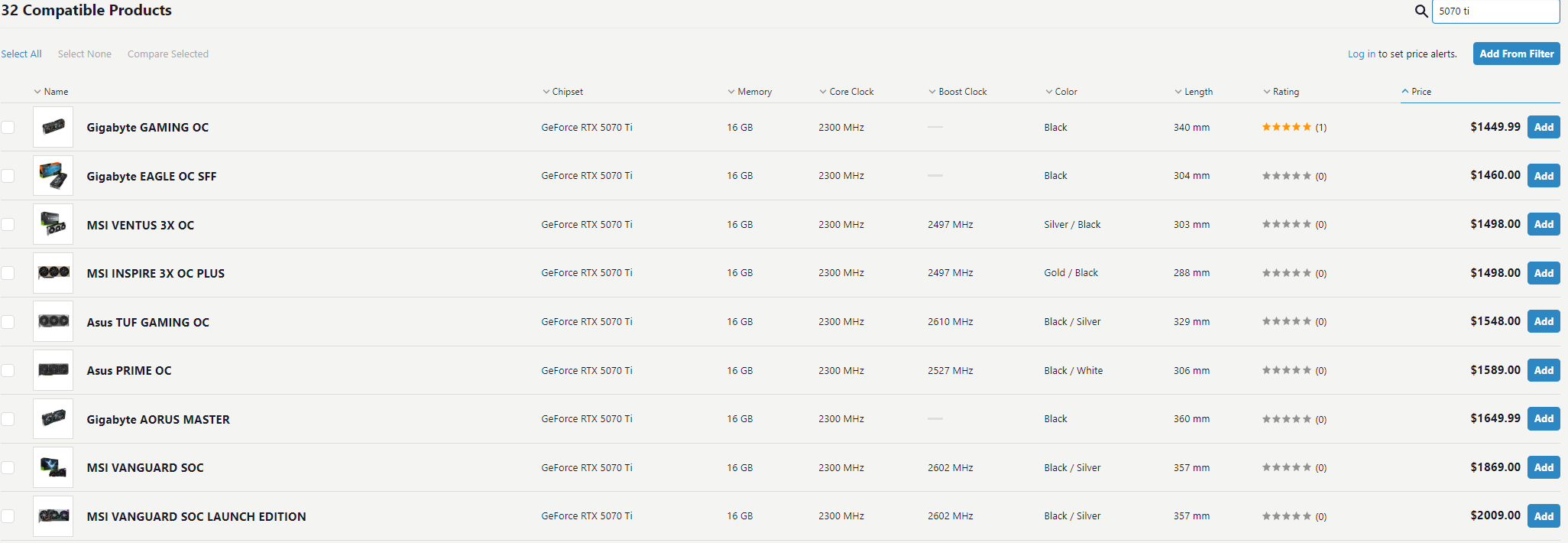Click the Gigabyte AORUS MASTER thumbnail image

(x=53, y=418)
